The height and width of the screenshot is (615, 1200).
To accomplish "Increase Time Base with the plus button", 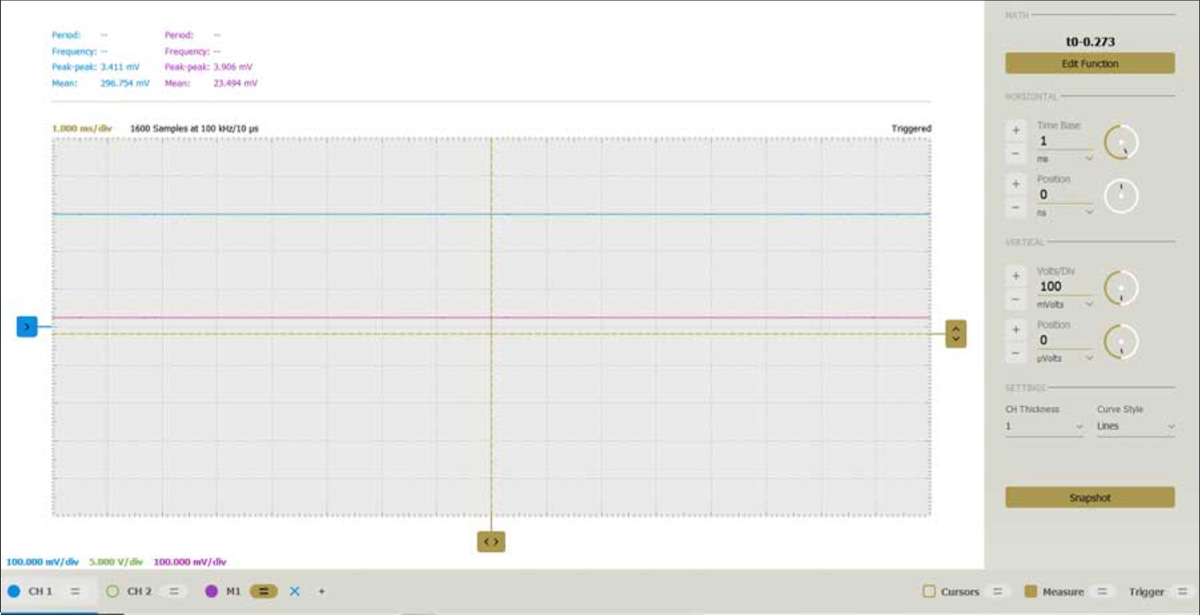I will point(1016,130).
